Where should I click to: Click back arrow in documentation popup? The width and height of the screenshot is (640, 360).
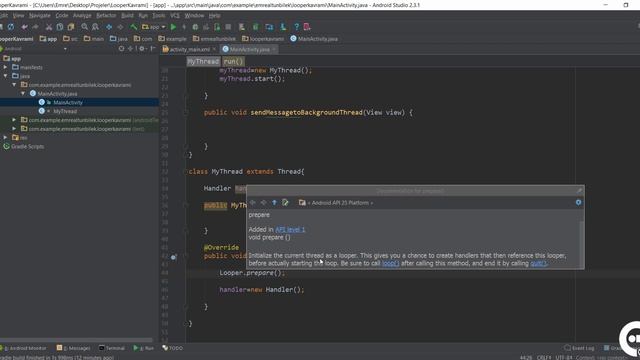(x=253, y=202)
